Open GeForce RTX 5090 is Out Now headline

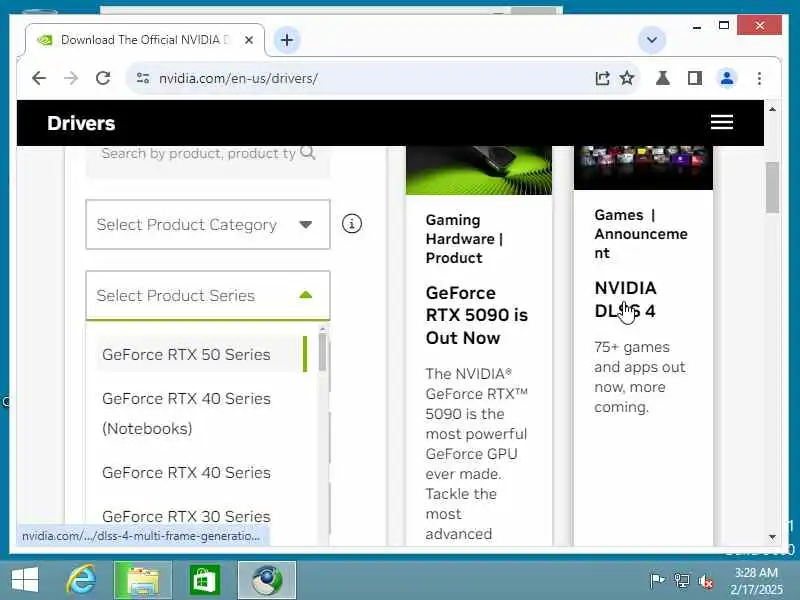coord(477,315)
